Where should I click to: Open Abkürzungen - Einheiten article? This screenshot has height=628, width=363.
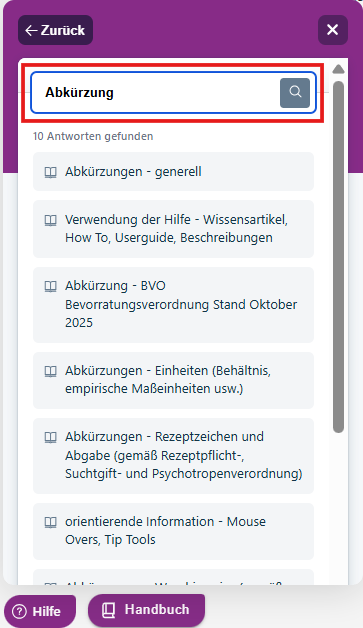click(x=173, y=380)
